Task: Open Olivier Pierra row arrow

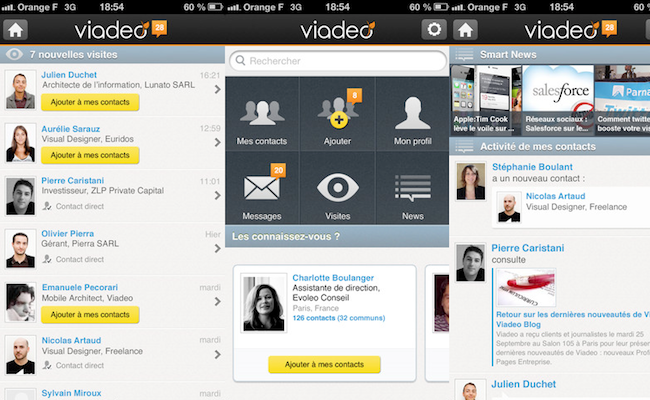Action: click(x=217, y=248)
